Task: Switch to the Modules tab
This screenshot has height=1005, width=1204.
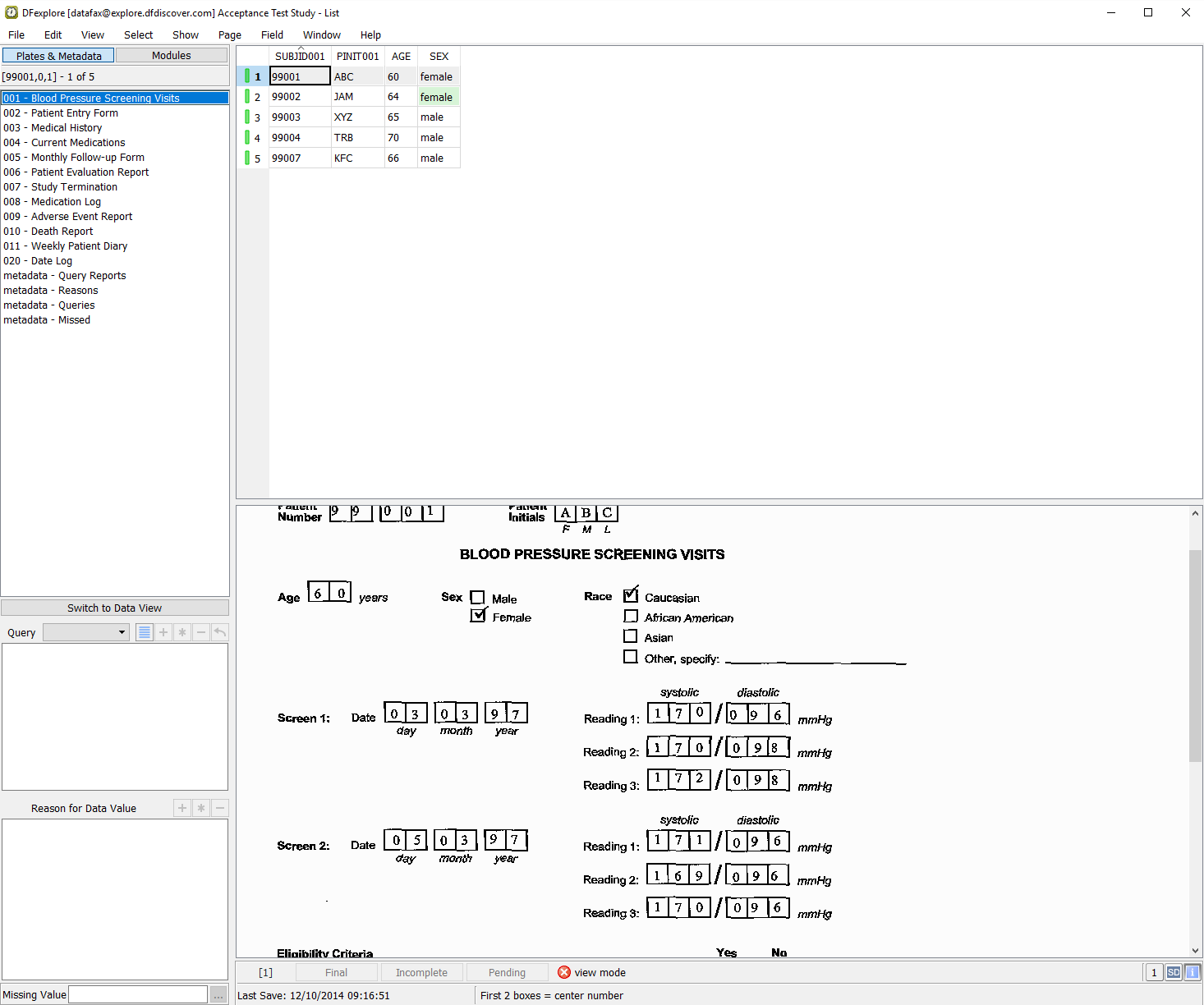Action: (171, 56)
